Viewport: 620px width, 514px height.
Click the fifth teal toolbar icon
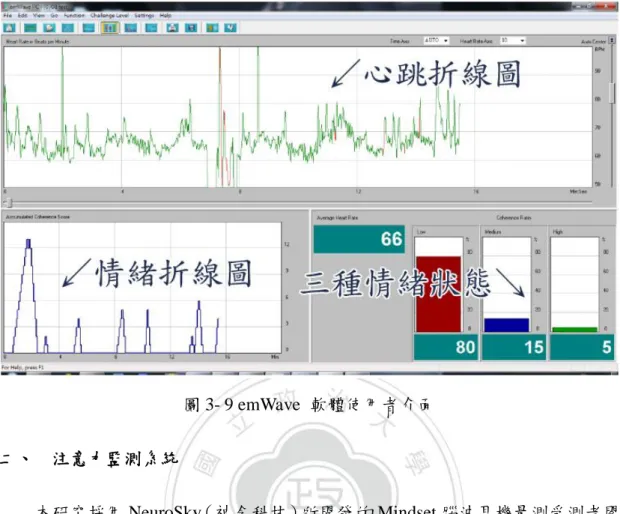tap(89, 28)
